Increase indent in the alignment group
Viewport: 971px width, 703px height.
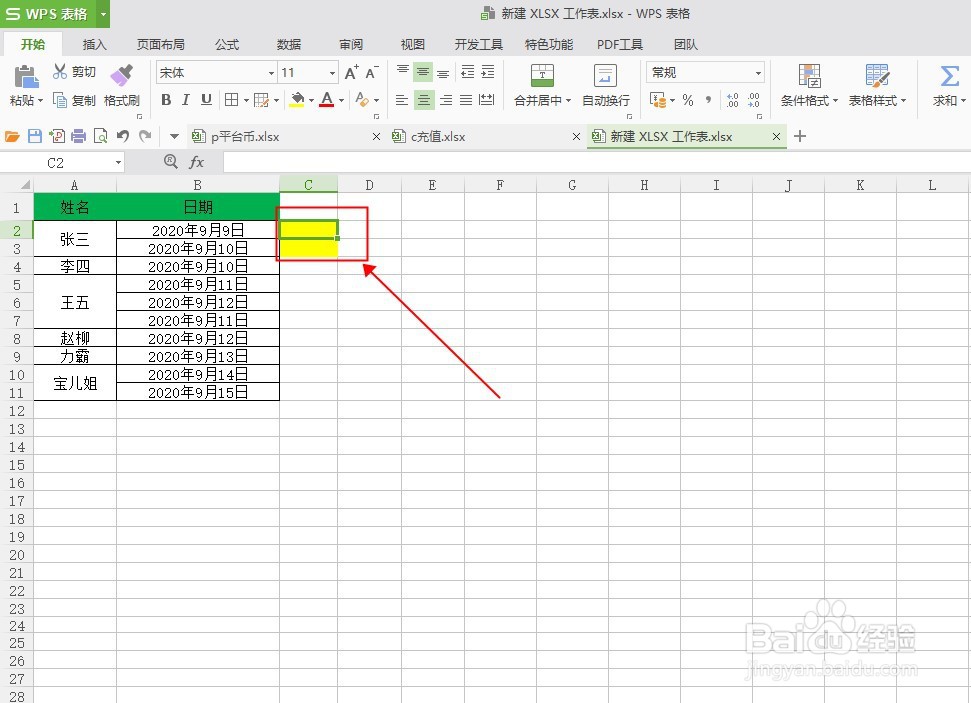click(x=488, y=72)
